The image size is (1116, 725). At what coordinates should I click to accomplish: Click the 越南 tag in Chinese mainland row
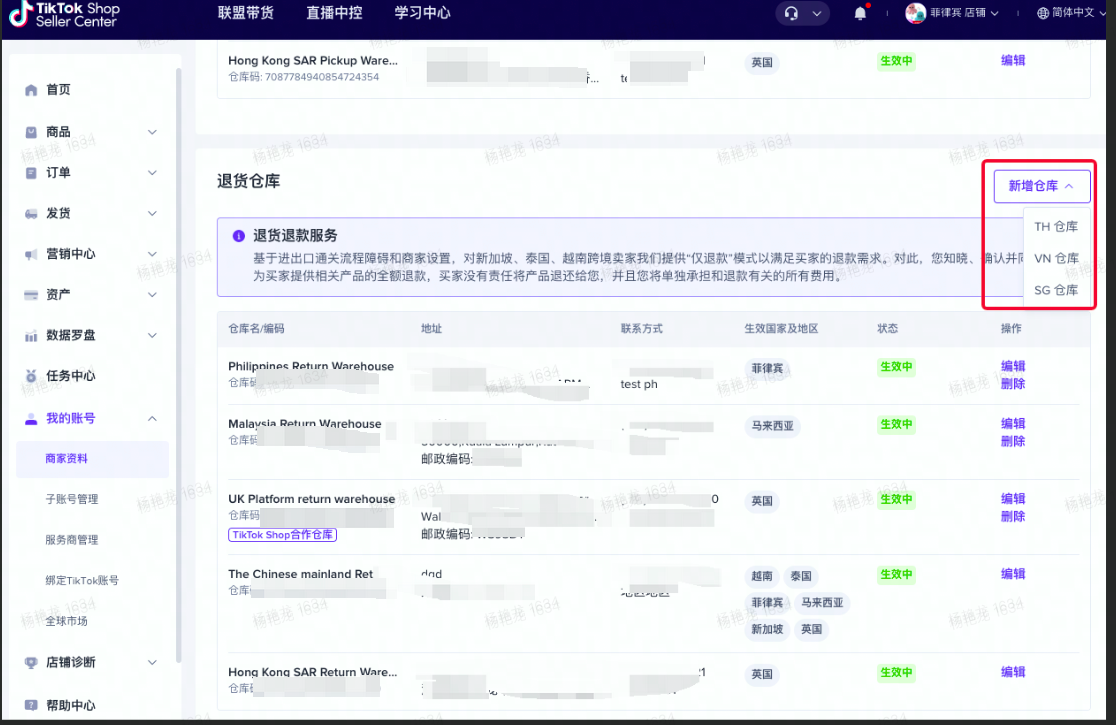click(x=762, y=576)
